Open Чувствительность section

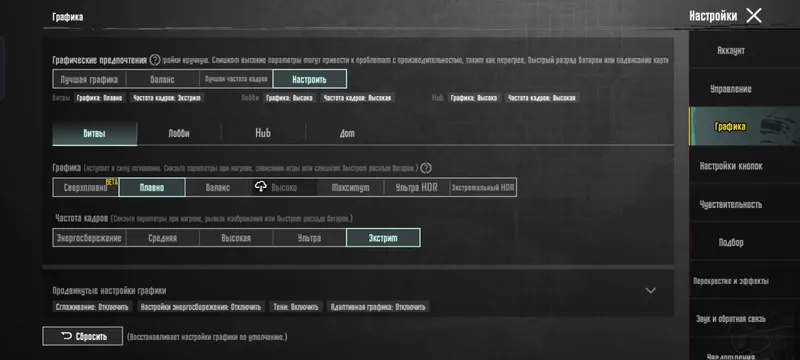pos(744,204)
